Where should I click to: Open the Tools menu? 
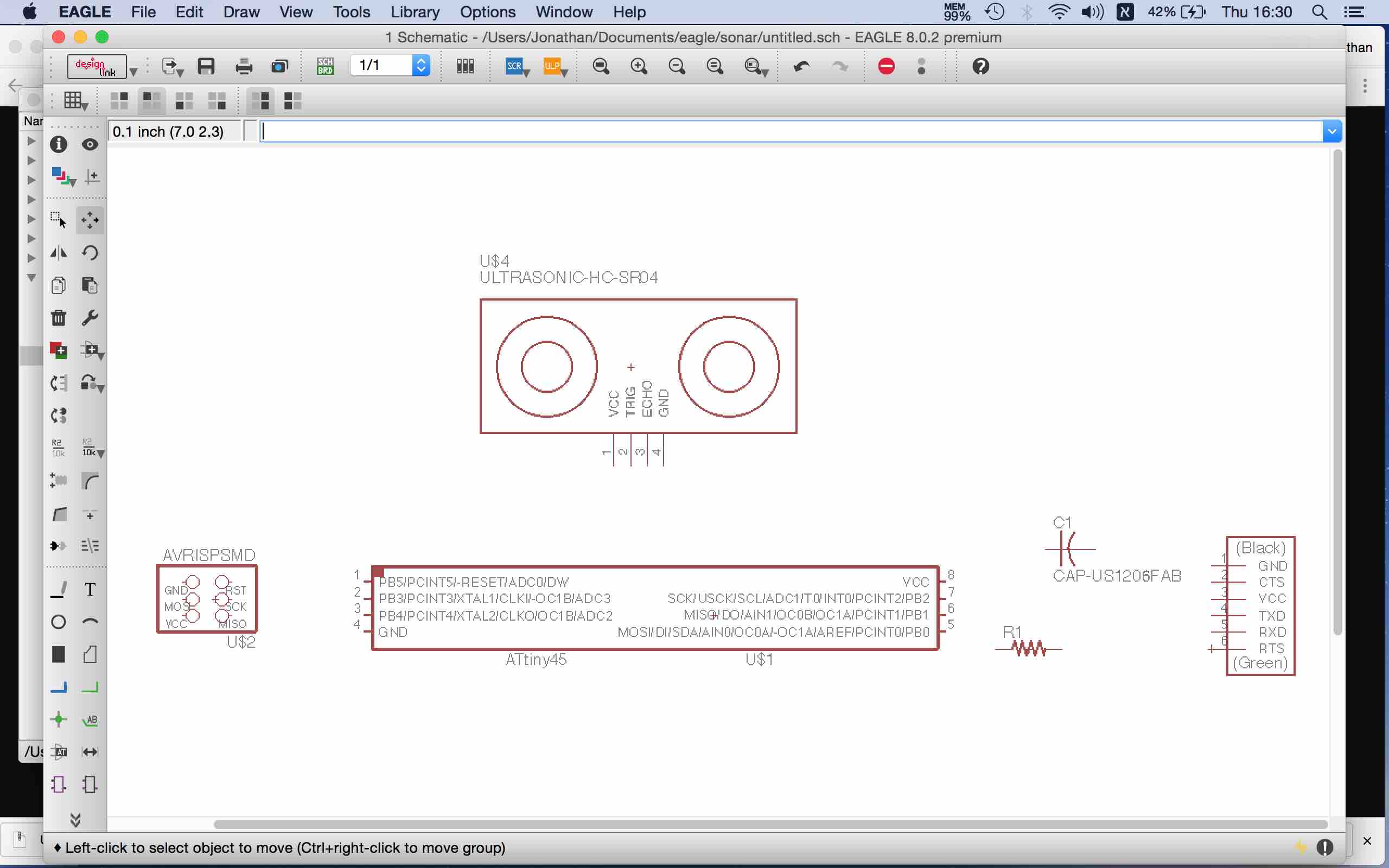(x=351, y=12)
